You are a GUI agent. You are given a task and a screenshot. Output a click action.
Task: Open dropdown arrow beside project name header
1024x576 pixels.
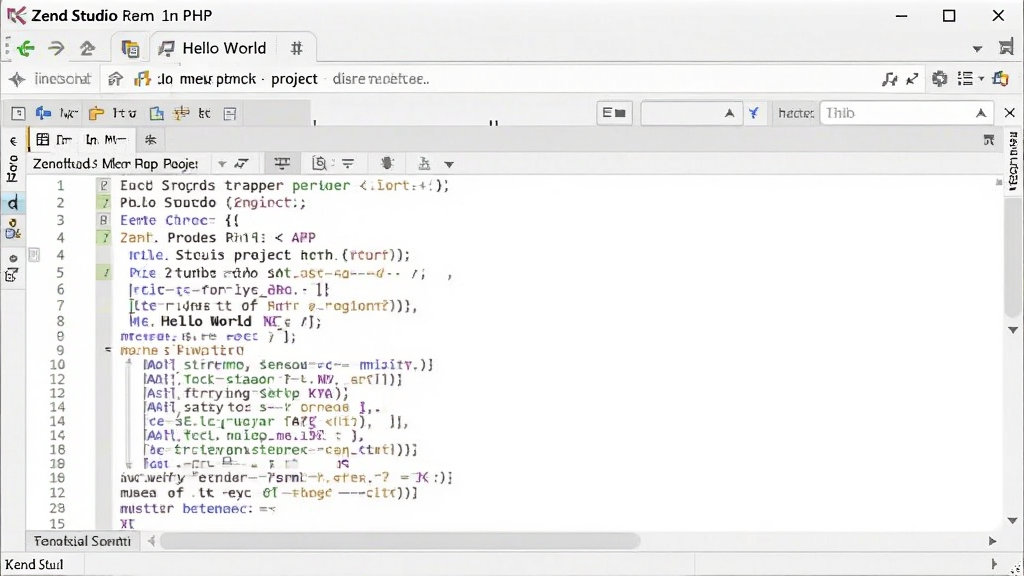[222, 165]
